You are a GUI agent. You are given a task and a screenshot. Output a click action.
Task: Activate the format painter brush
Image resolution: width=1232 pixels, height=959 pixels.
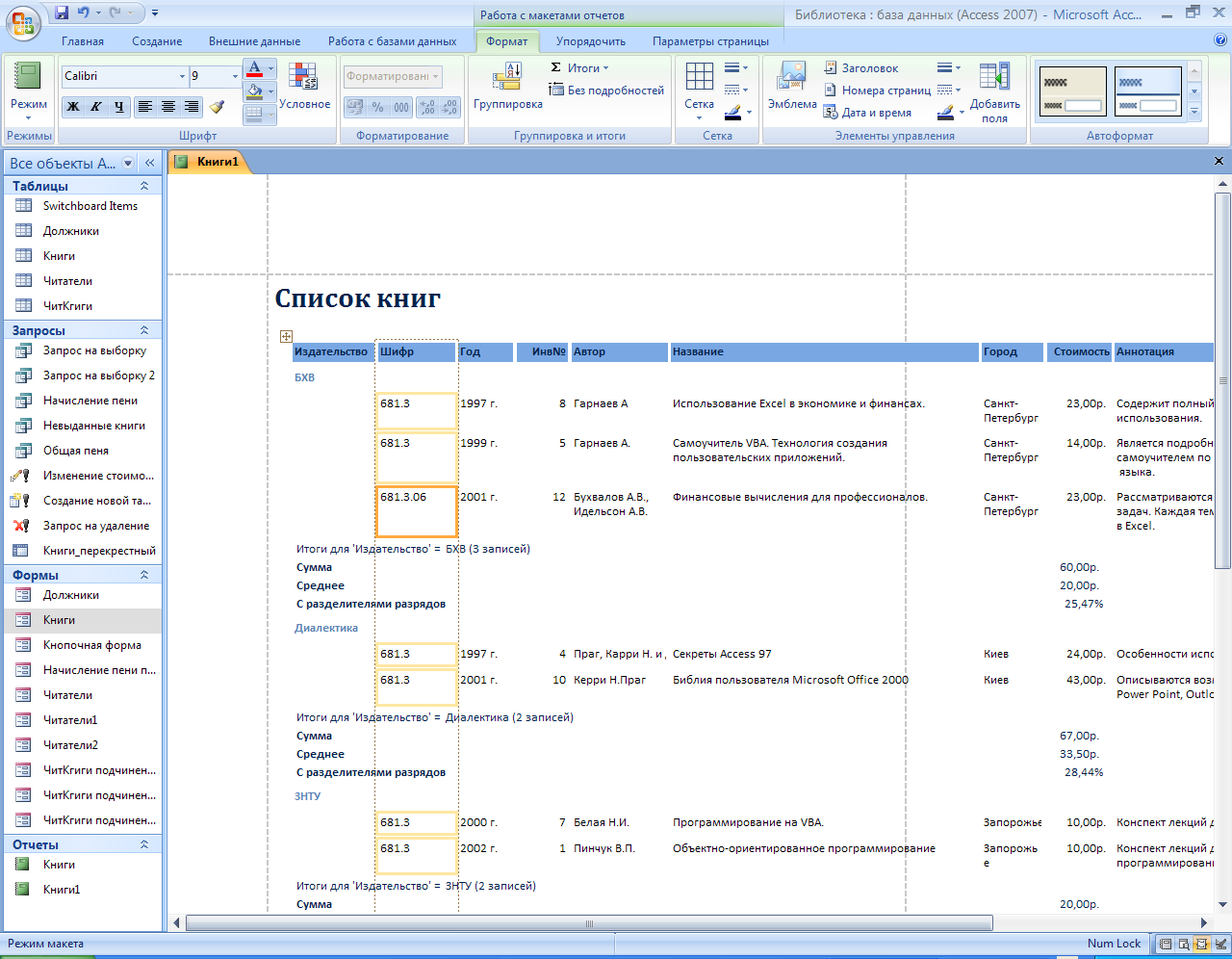tap(217, 106)
